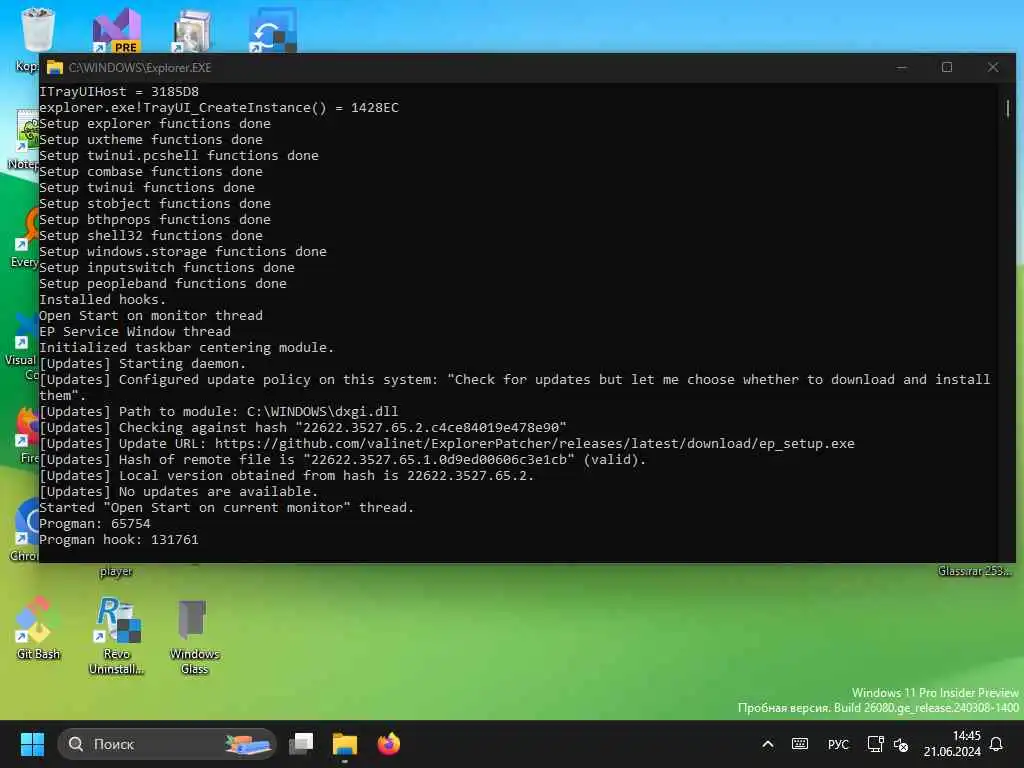Select Glass.rar file on desktop

[x=974, y=571]
